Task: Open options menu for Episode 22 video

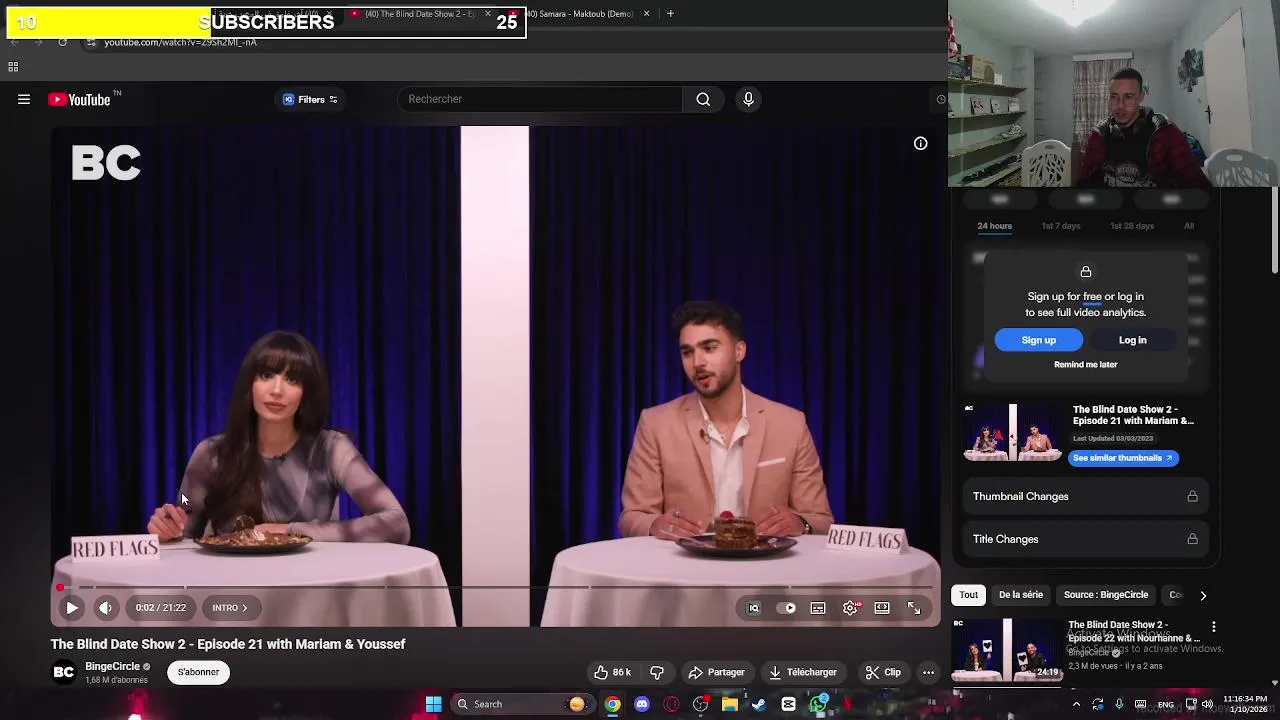Action: (x=1213, y=627)
